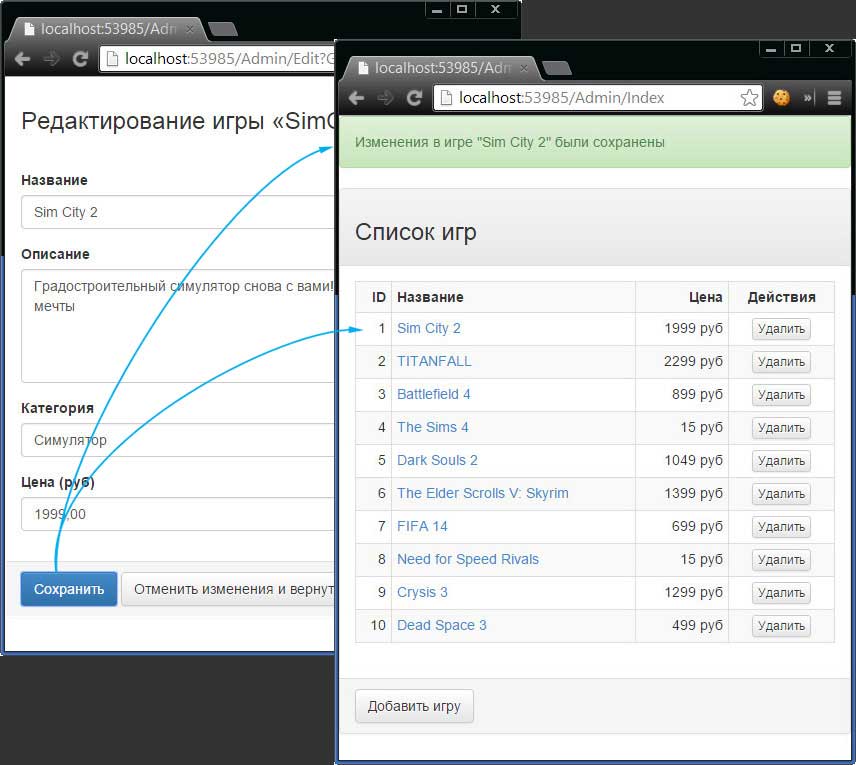Close the tab in the Admin/Edit window

[x=189, y=29]
